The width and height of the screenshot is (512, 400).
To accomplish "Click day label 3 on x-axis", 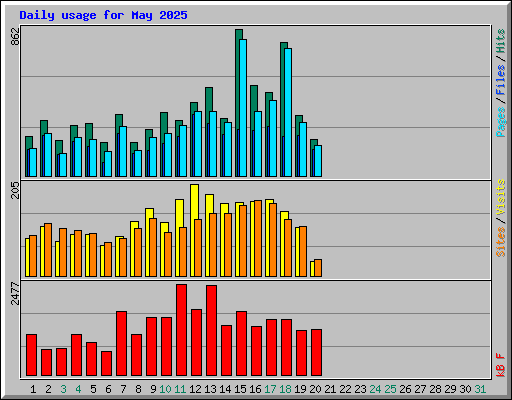I will tap(63, 389).
